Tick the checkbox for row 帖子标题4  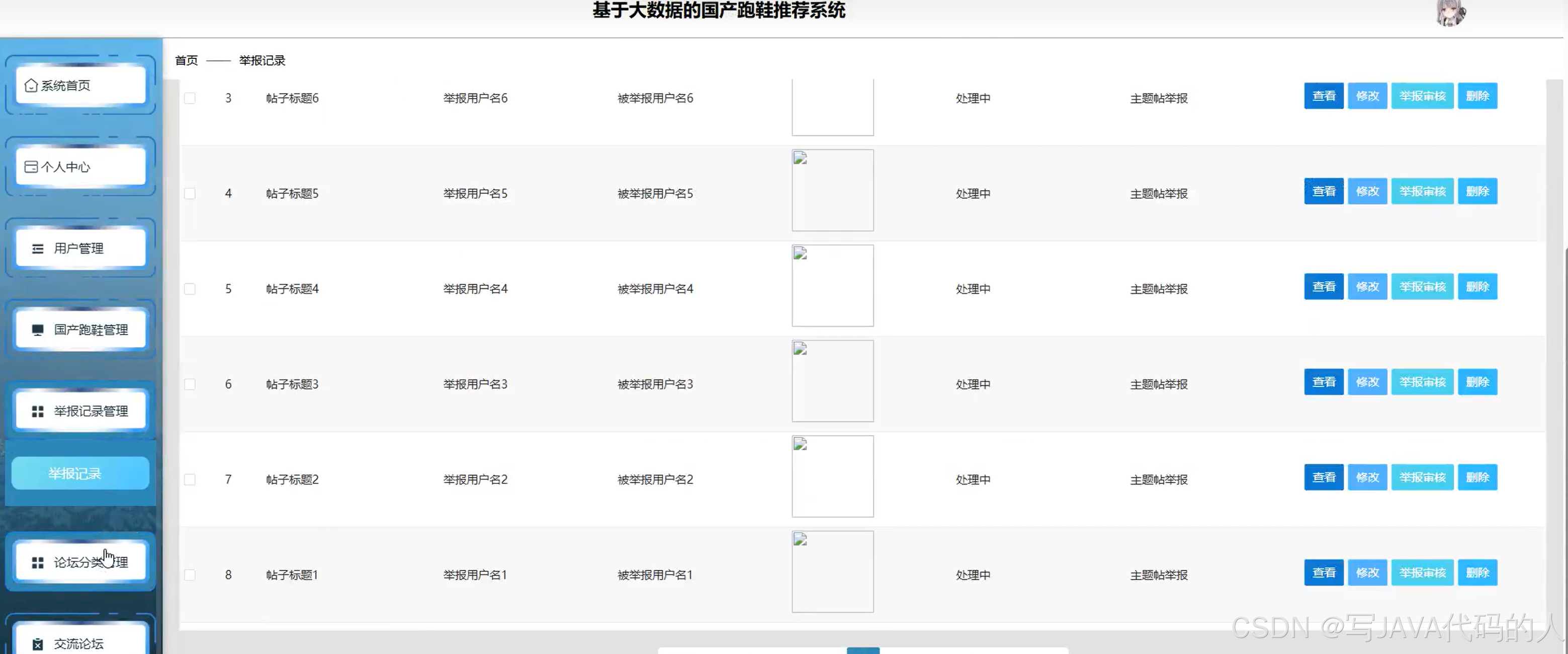click(x=190, y=289)
